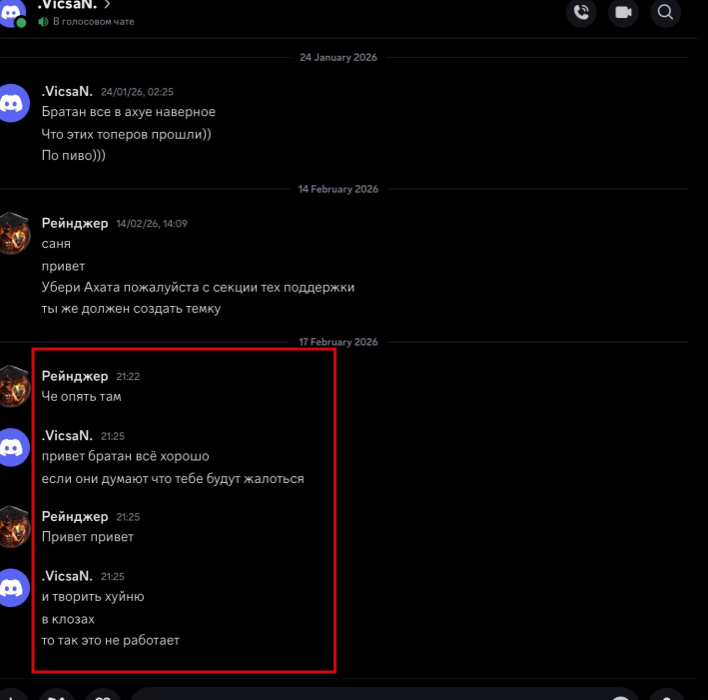Click .VicsaN. avatar beside 02:25 message
Image resolution: width=708 pixels, height=700 pixels.
[13, 103]
